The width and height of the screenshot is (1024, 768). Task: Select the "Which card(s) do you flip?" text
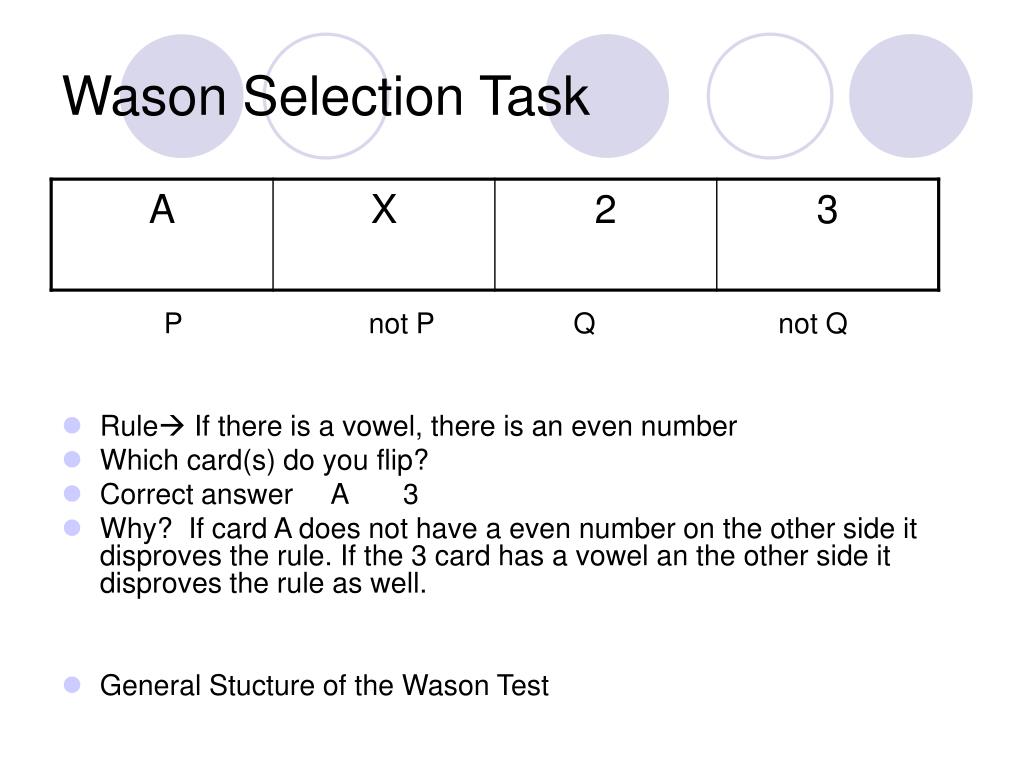(264, 461)
